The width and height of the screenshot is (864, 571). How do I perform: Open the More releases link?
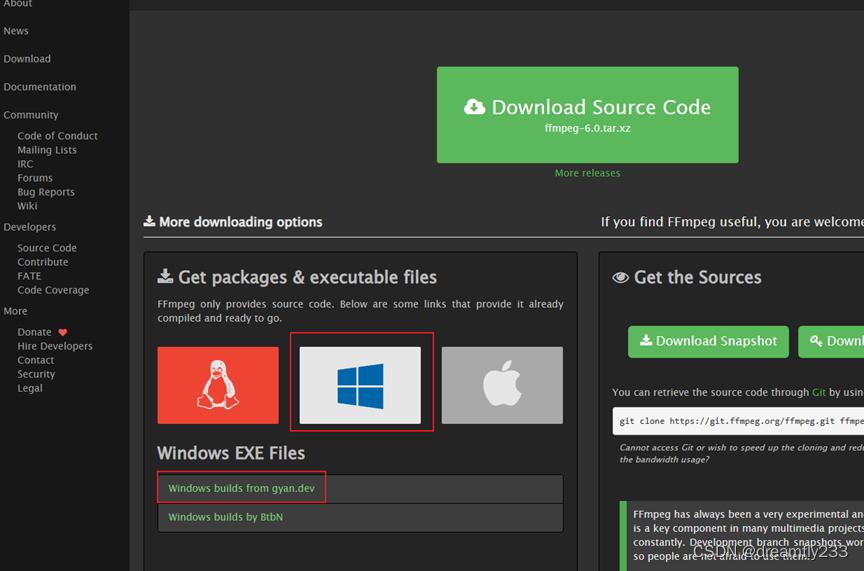587,173
